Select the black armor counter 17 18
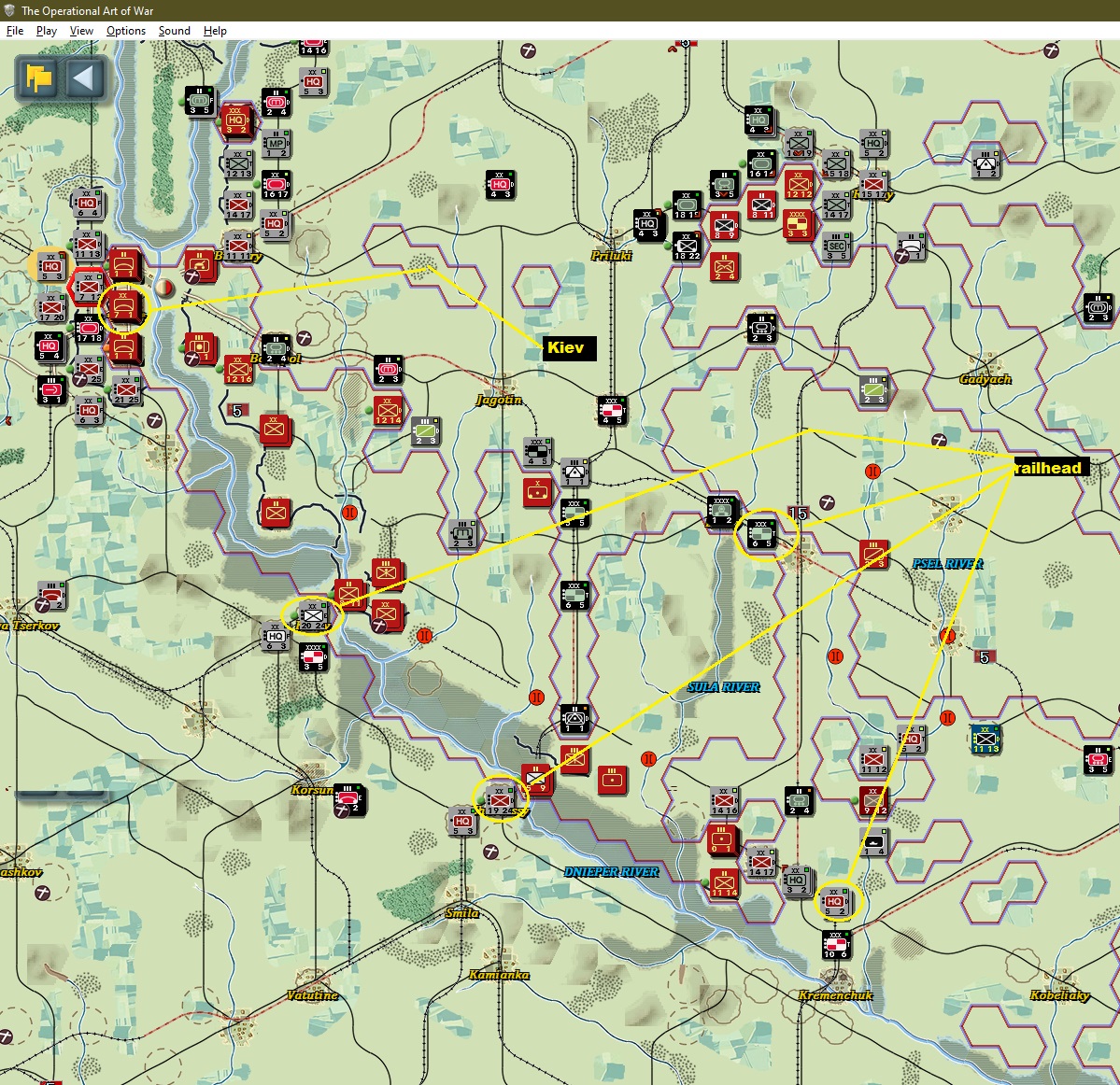The height and width of the screenshot is (1085, 1120). 89,329
